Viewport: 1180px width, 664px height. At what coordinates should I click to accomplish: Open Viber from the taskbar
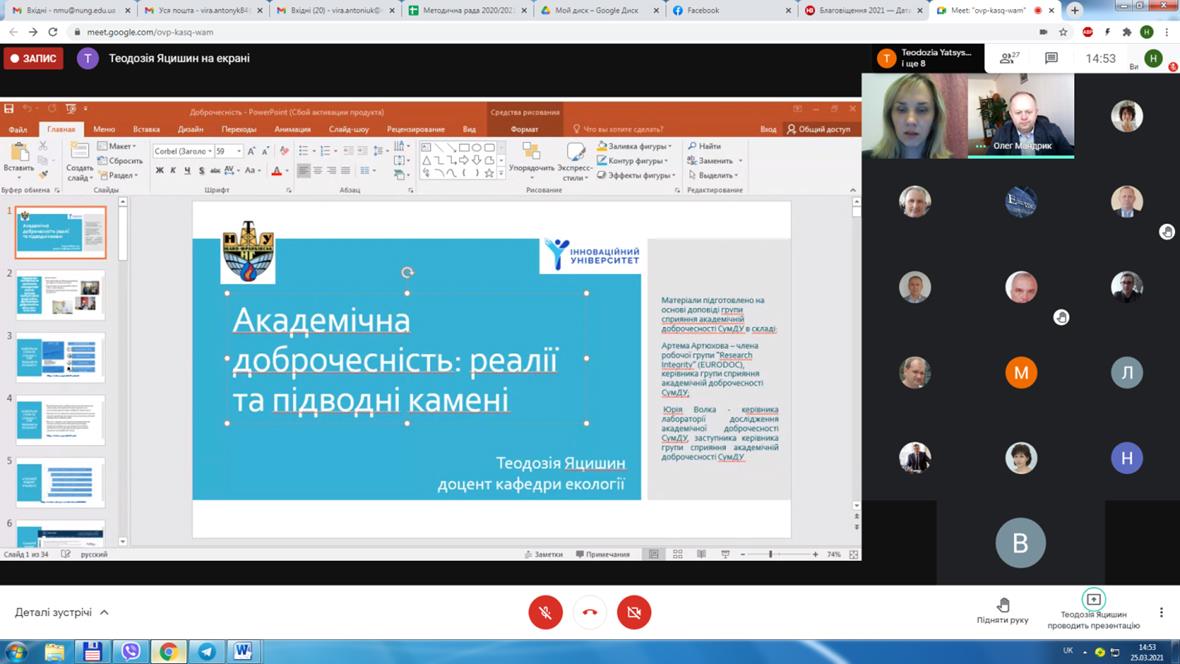130,652
